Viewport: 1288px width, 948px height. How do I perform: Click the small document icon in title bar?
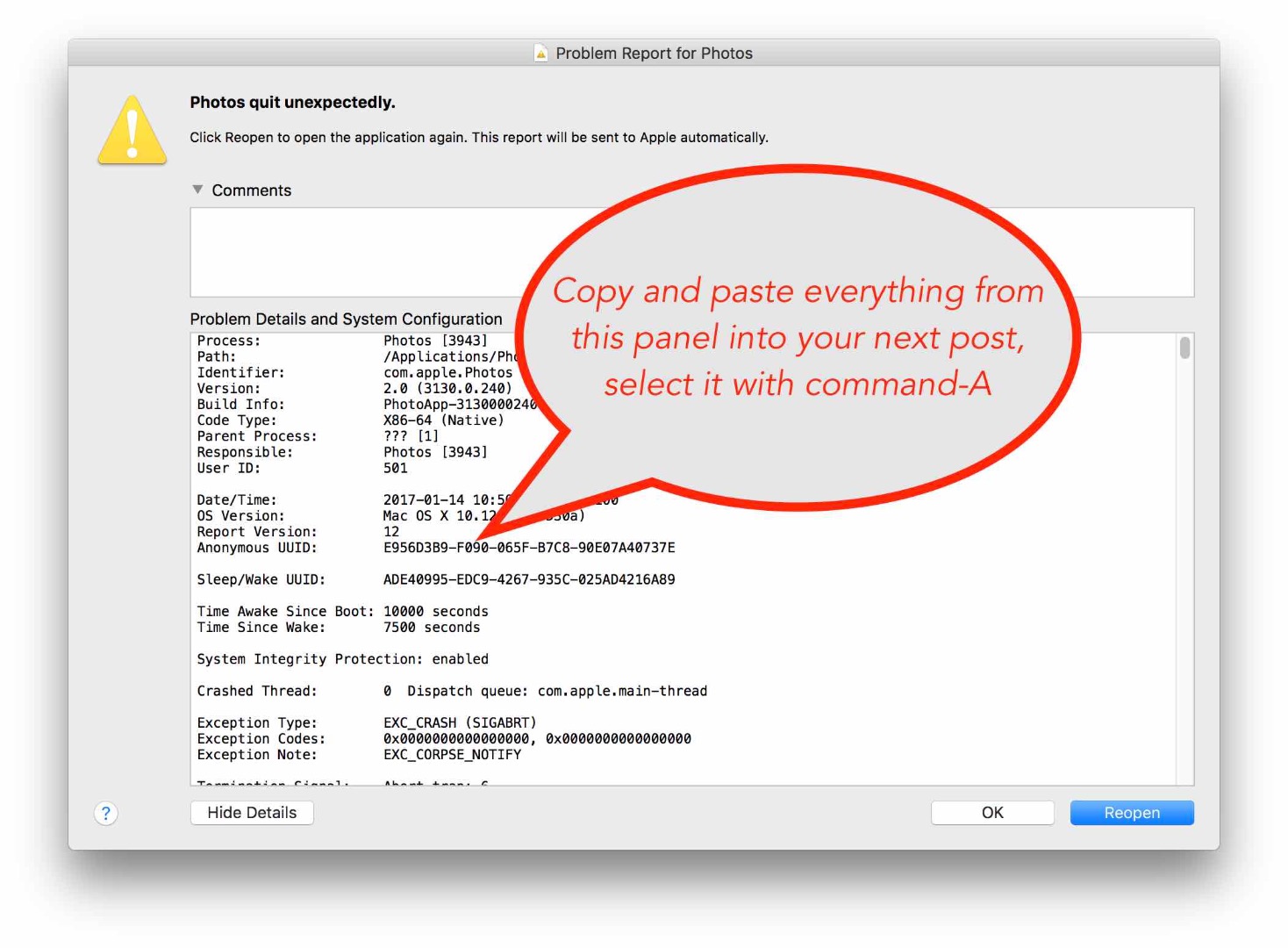coord(541,54)
